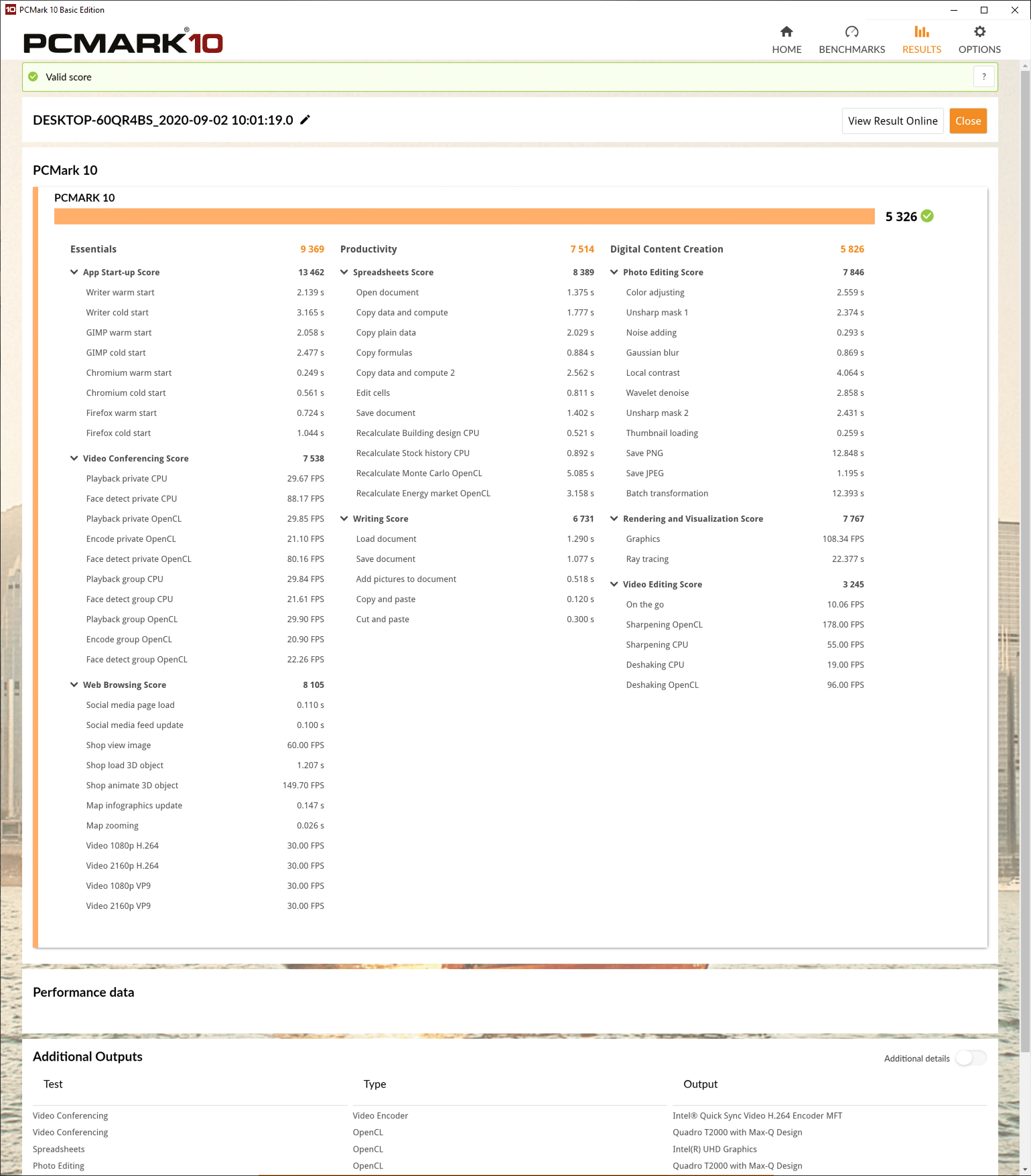
Task: Click the Output column header
Action: 700,1084
